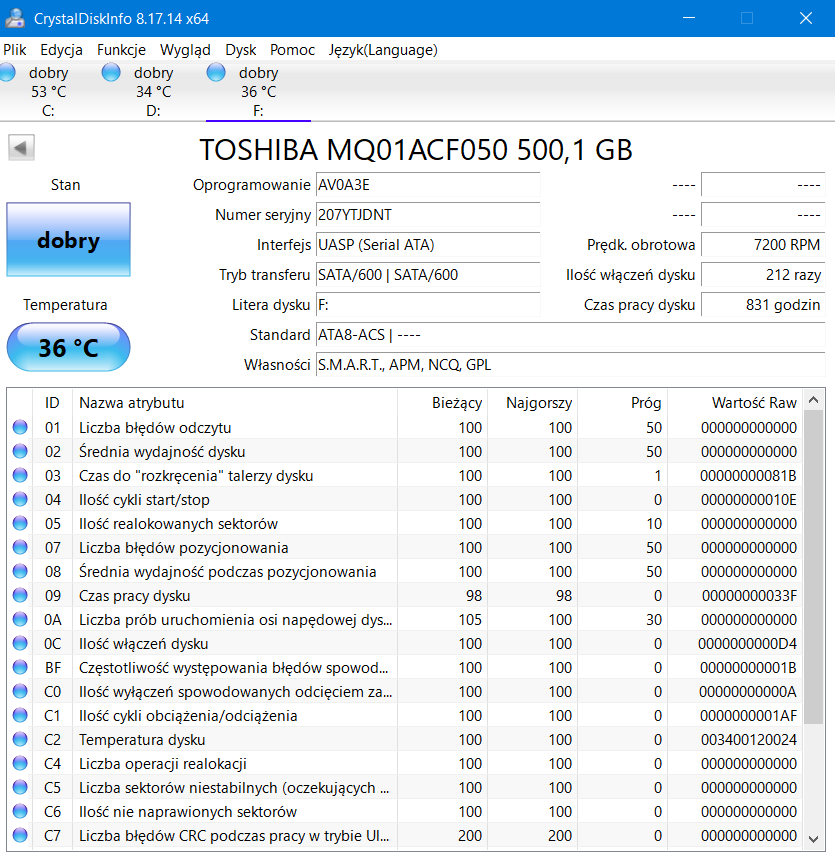This screenshot has width=835, height=861.
Task: Click the power-on hours value 831 godzin
Action: 763,305
